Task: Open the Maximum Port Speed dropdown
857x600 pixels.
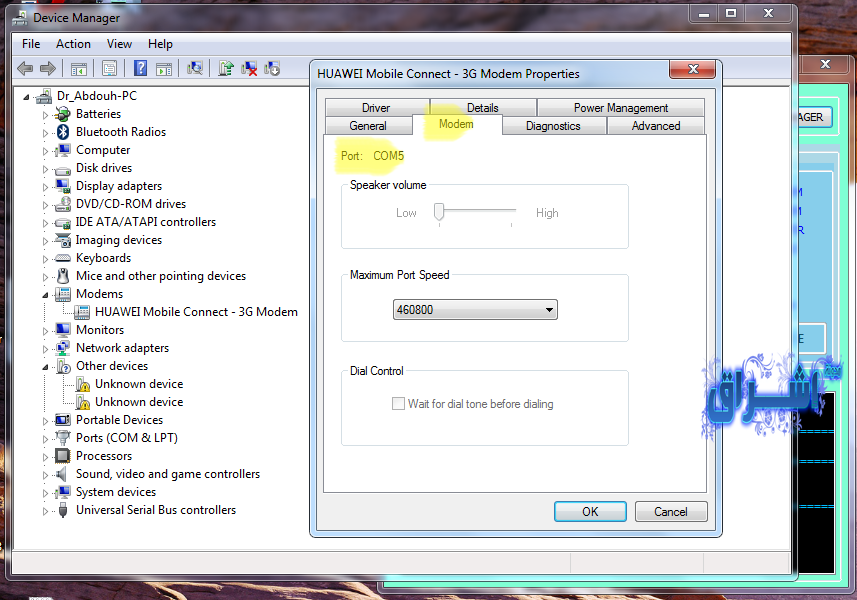Action: pyautogui.click(x=475, y=310)
